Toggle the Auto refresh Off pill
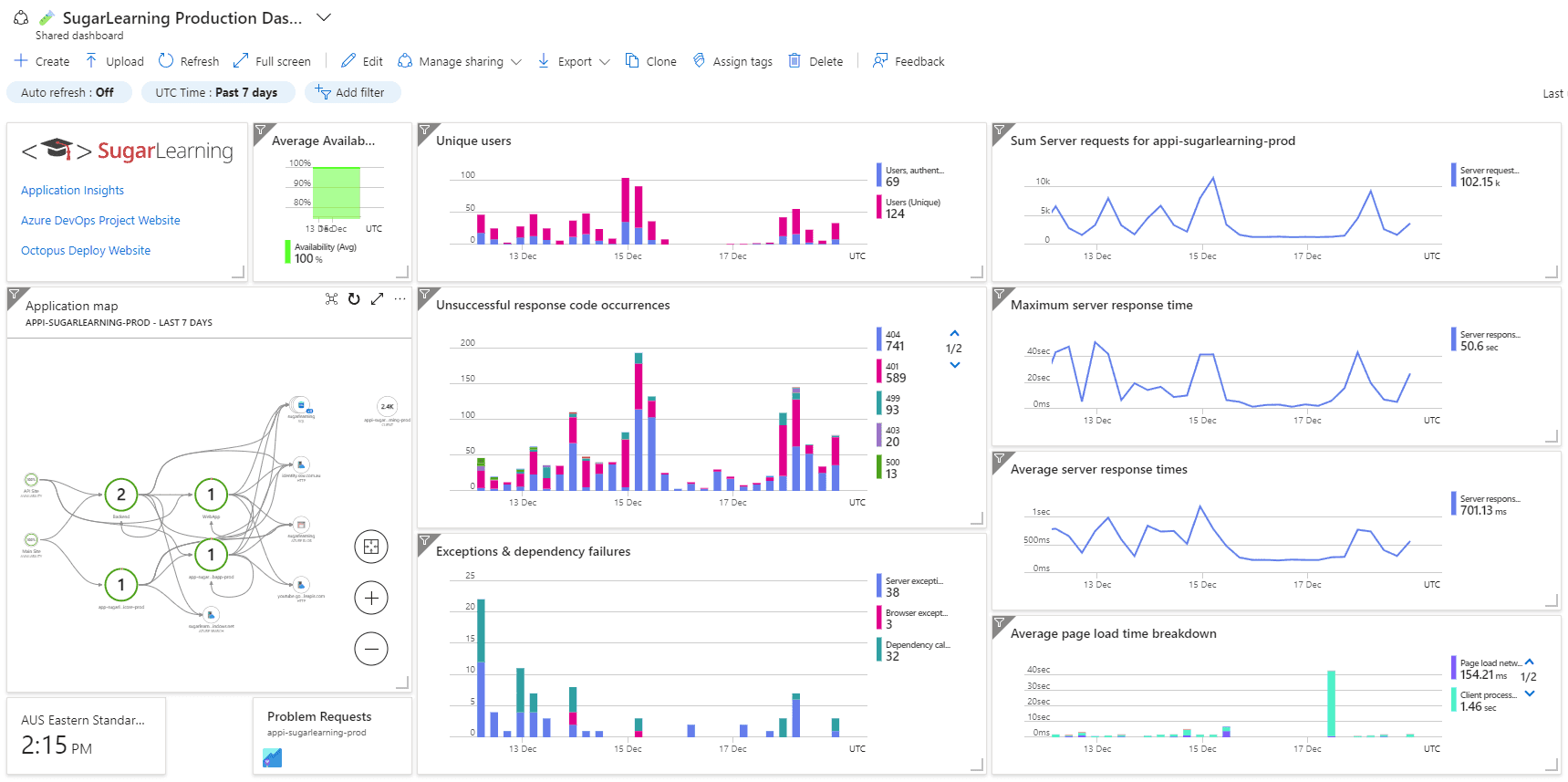Image resolution: width=1568 pixels, height=782 pixels. (x=68, y=92)
